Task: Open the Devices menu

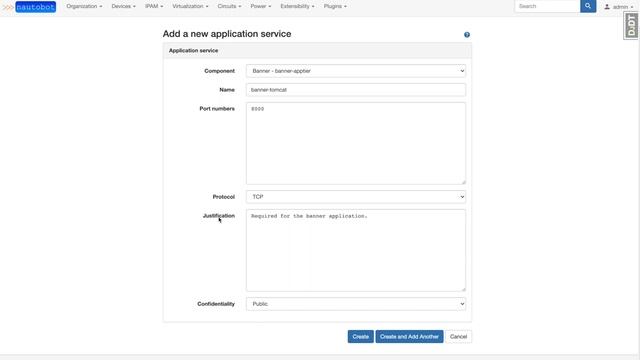Action: click(x=123, y=7)
